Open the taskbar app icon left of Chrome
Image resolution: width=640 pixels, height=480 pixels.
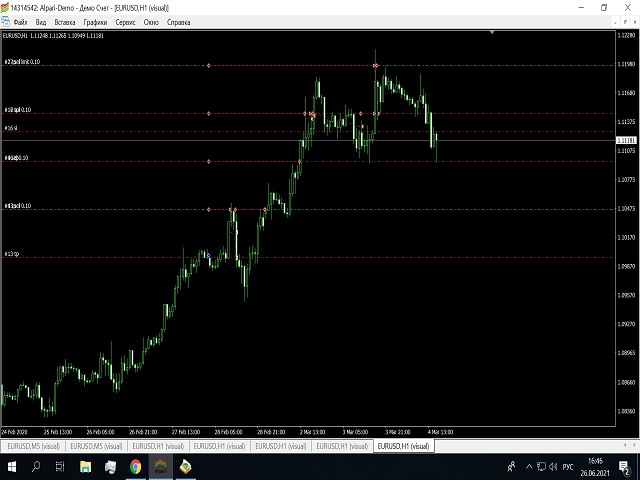111,467
